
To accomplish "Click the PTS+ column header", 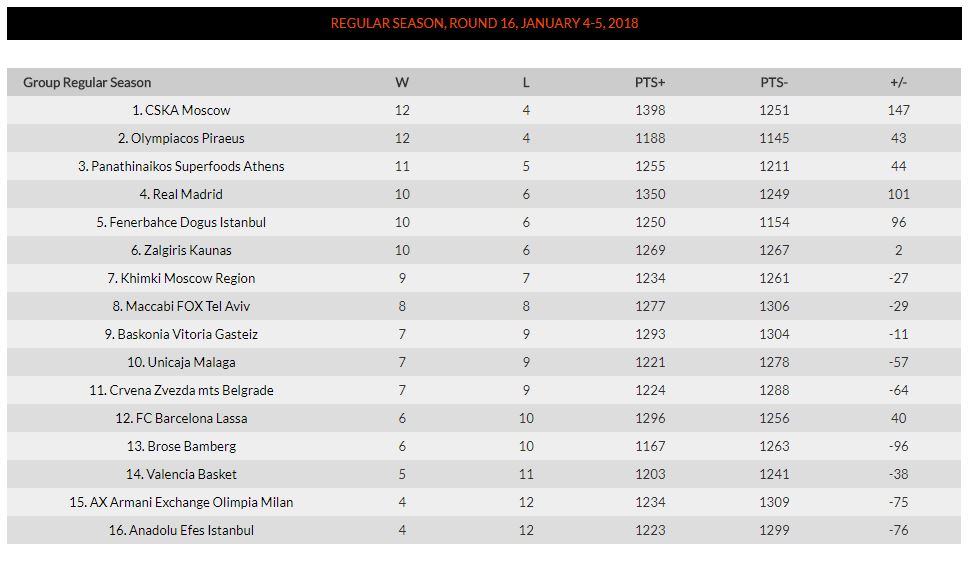I will click(650, 82).
